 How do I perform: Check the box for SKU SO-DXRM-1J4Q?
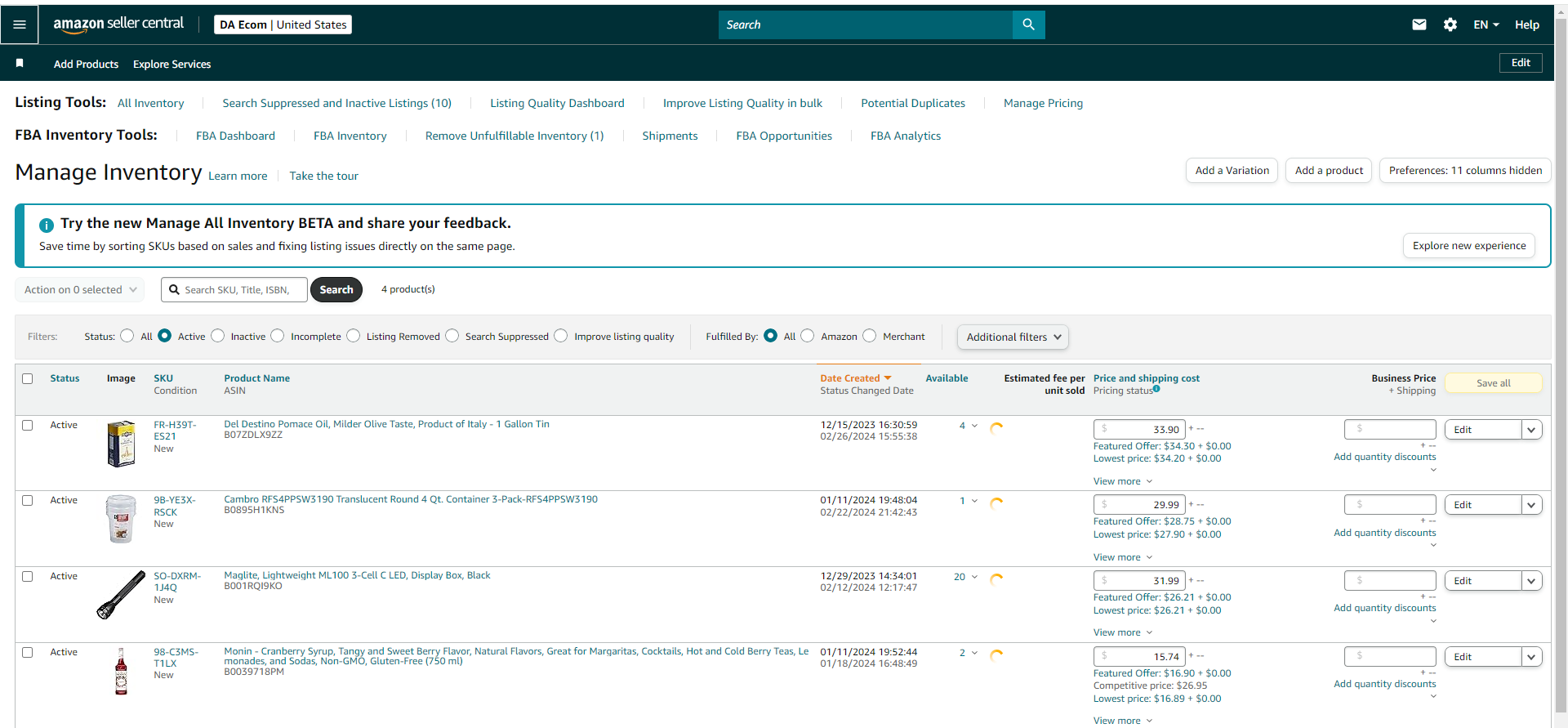tap(28, 576)
